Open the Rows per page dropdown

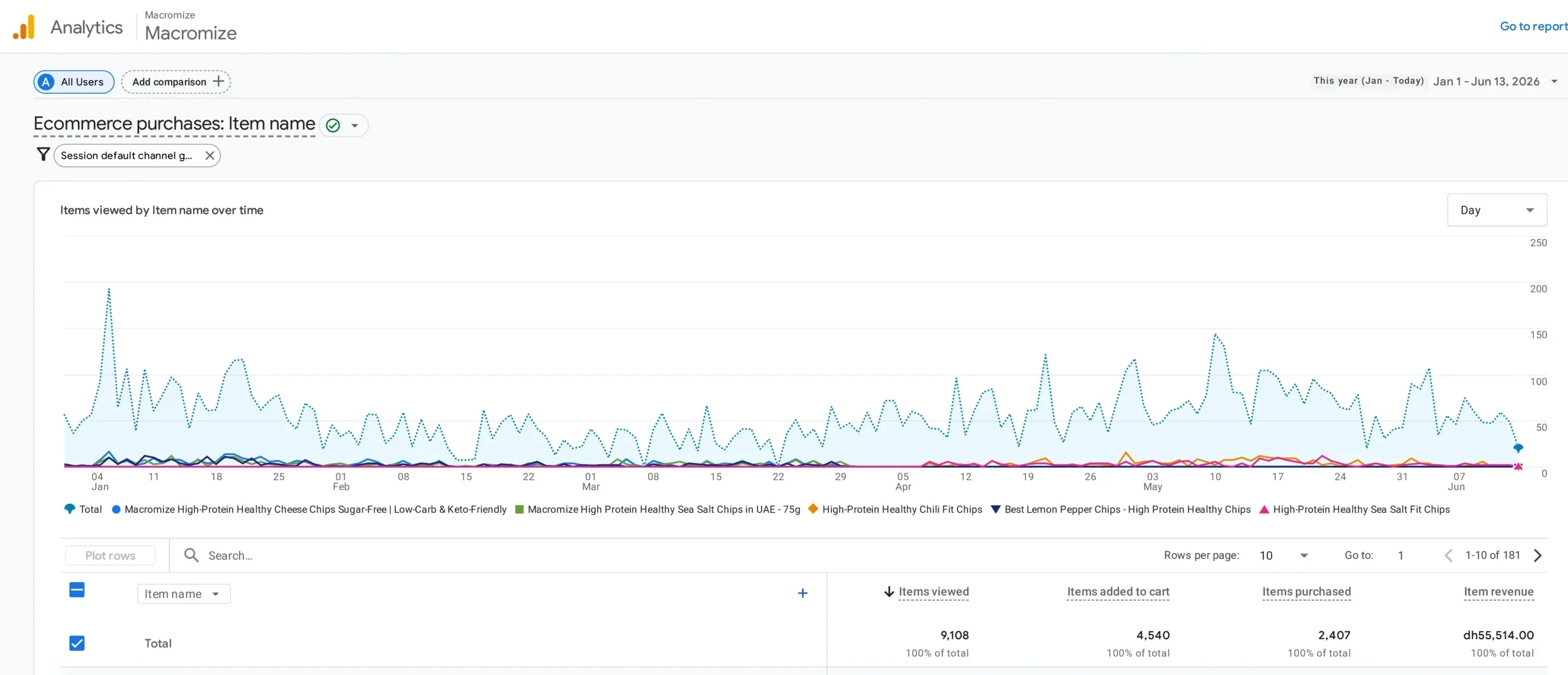pos(1284,555)
